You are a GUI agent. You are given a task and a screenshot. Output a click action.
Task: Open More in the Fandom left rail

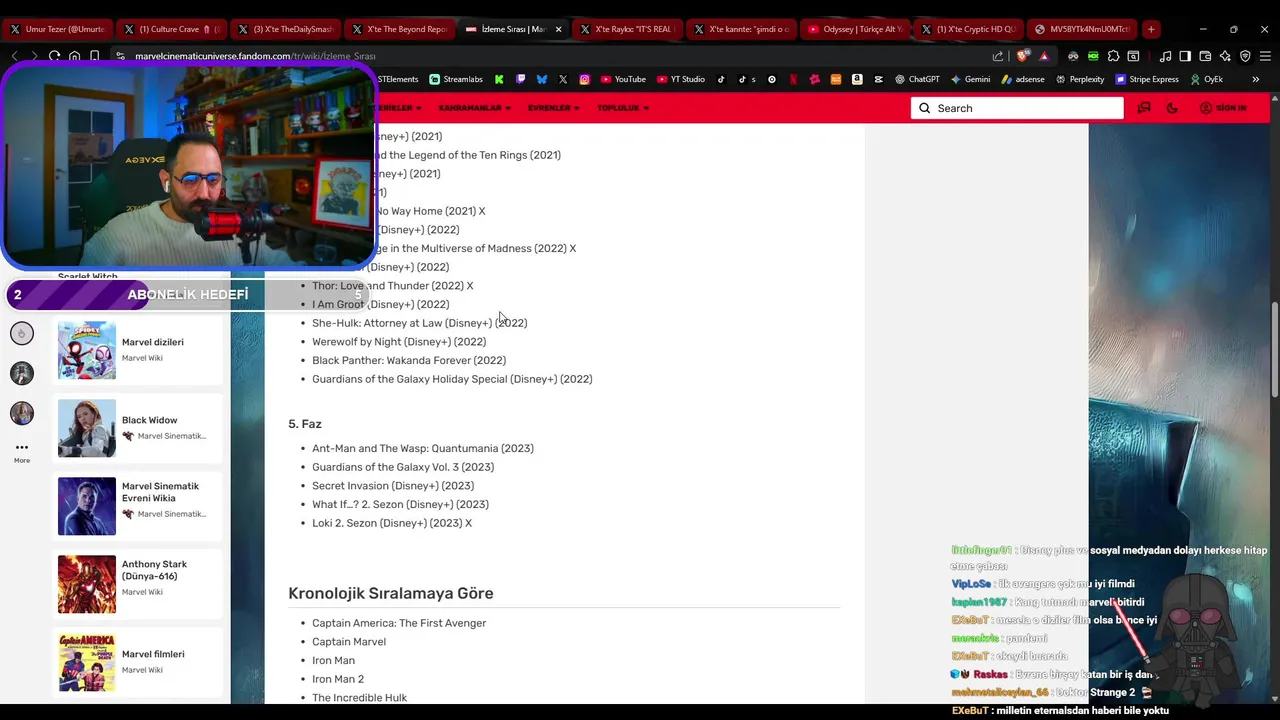tap(22, 452)
